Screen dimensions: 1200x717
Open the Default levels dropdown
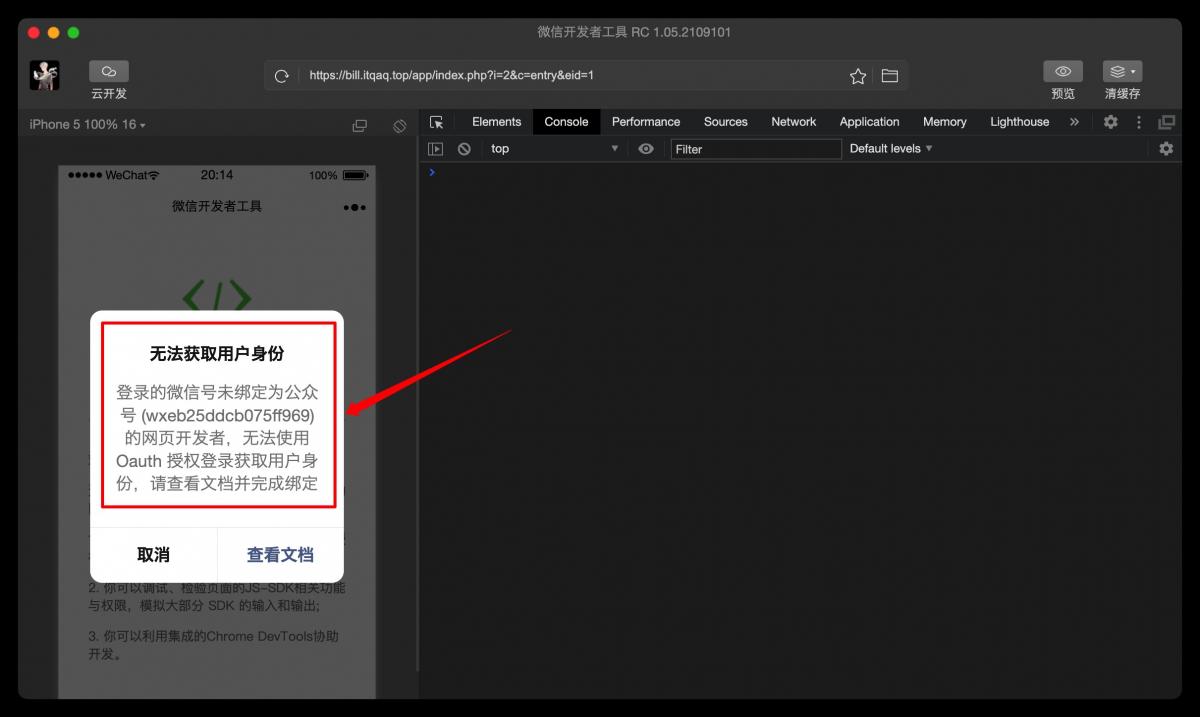tap(891, 149)
